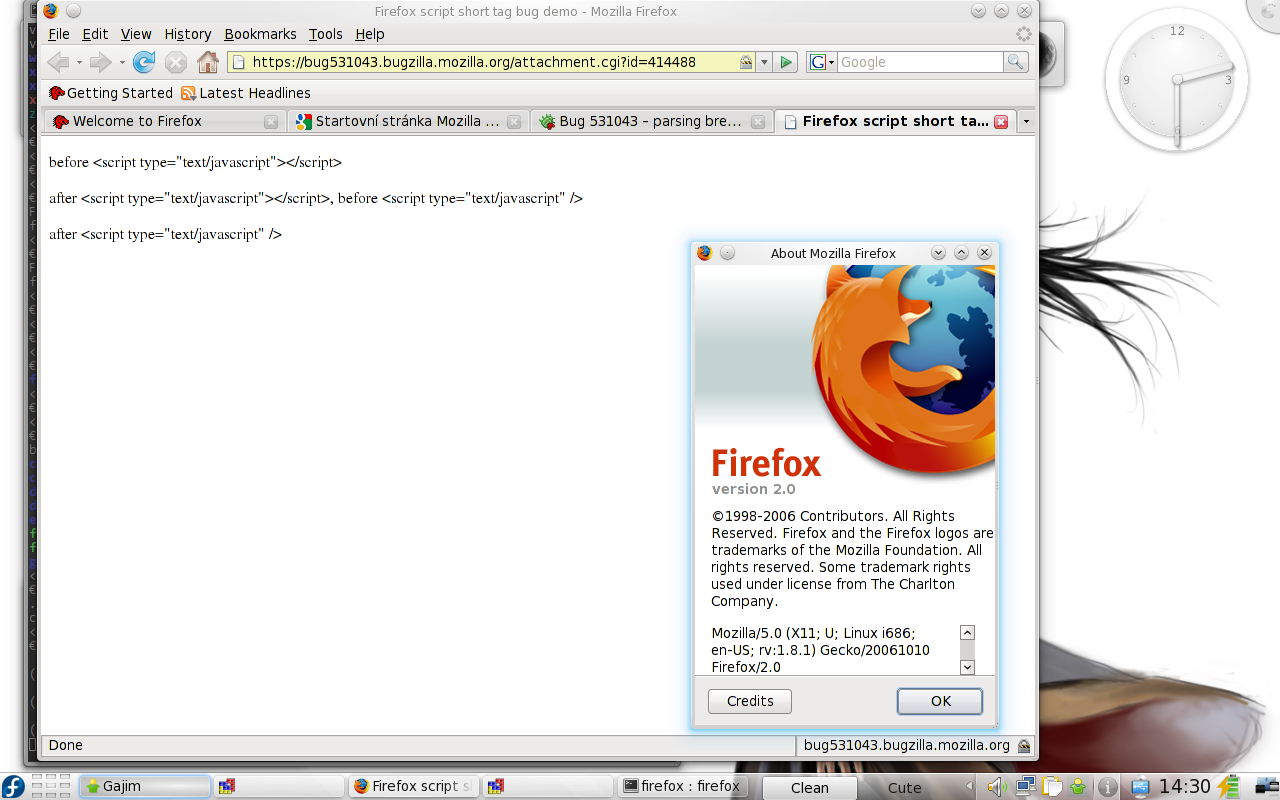
Task: Click the URL address field
Action: pos(493,62)
